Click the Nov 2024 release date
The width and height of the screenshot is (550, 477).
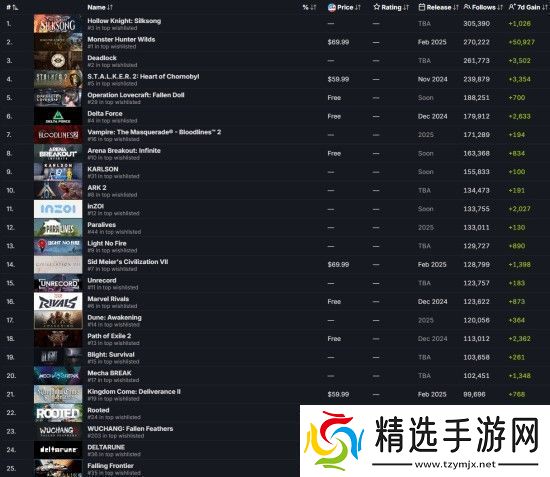(432, 79)
